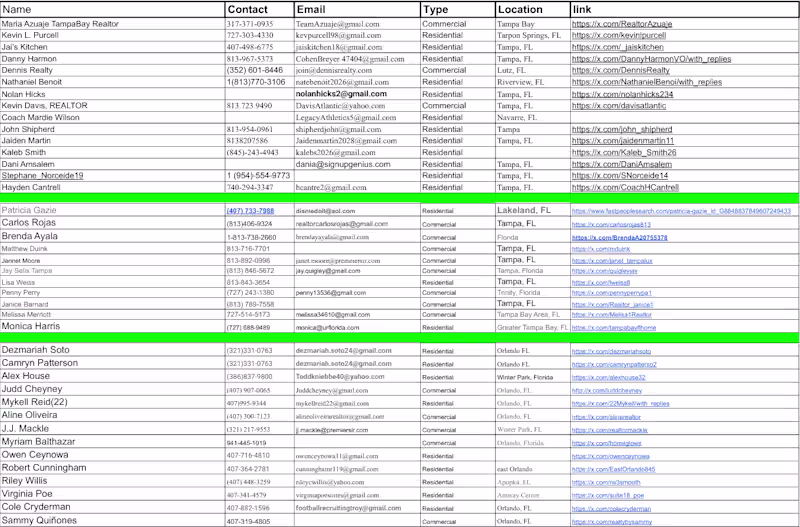Open the x.com/DaniAmsalem link
800x527 pixels.
pos(622,164)
